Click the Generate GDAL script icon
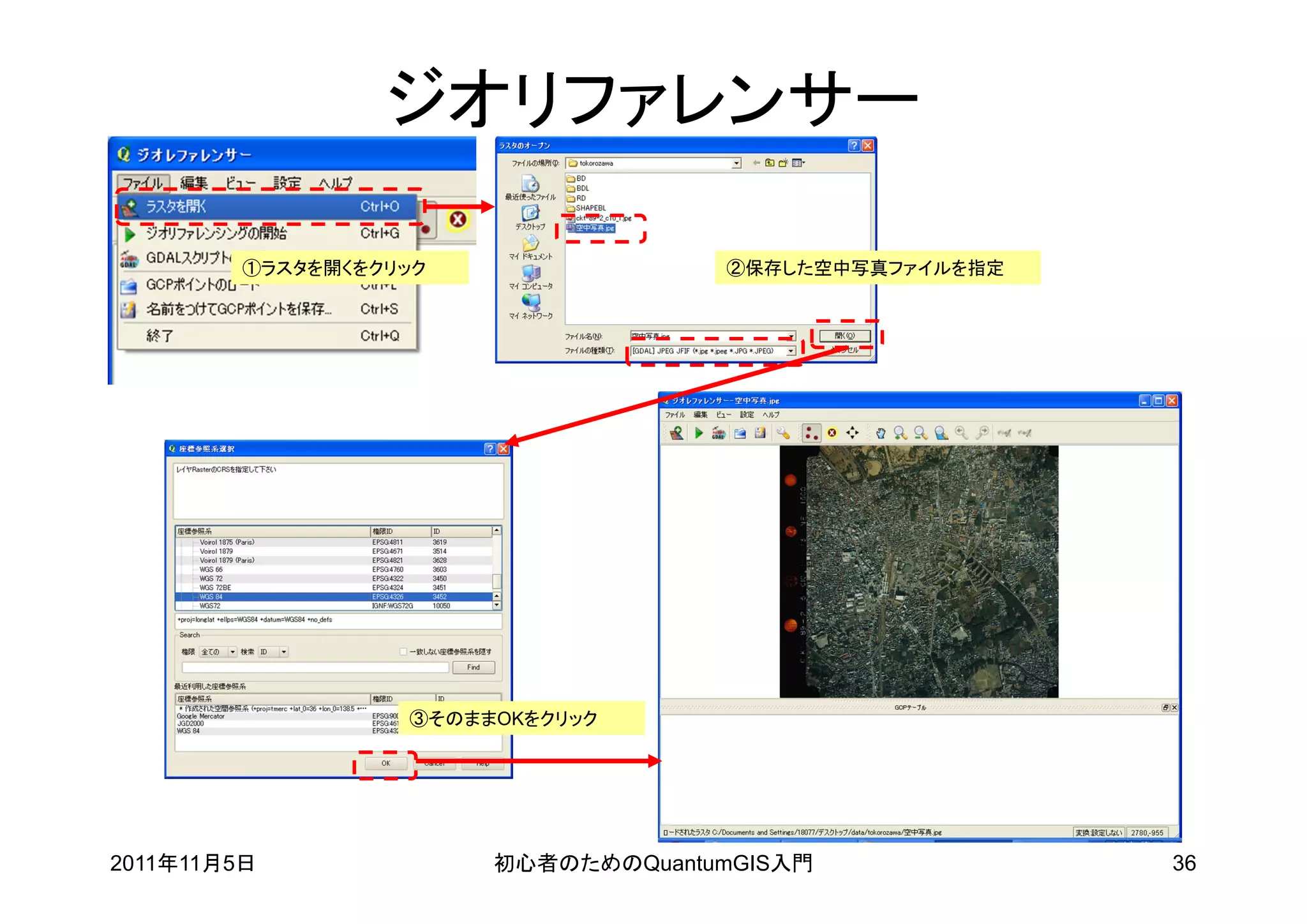 coord(719,433)
